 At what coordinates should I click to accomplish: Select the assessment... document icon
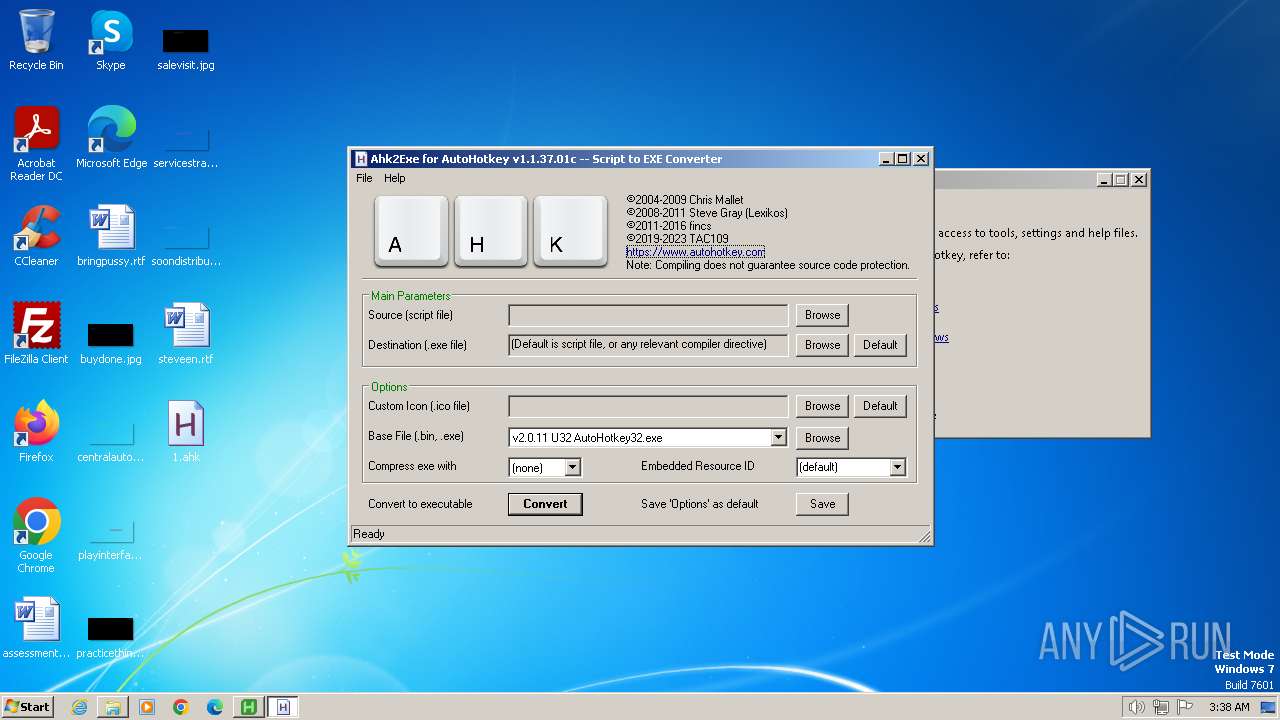click(x=36, y=628)
